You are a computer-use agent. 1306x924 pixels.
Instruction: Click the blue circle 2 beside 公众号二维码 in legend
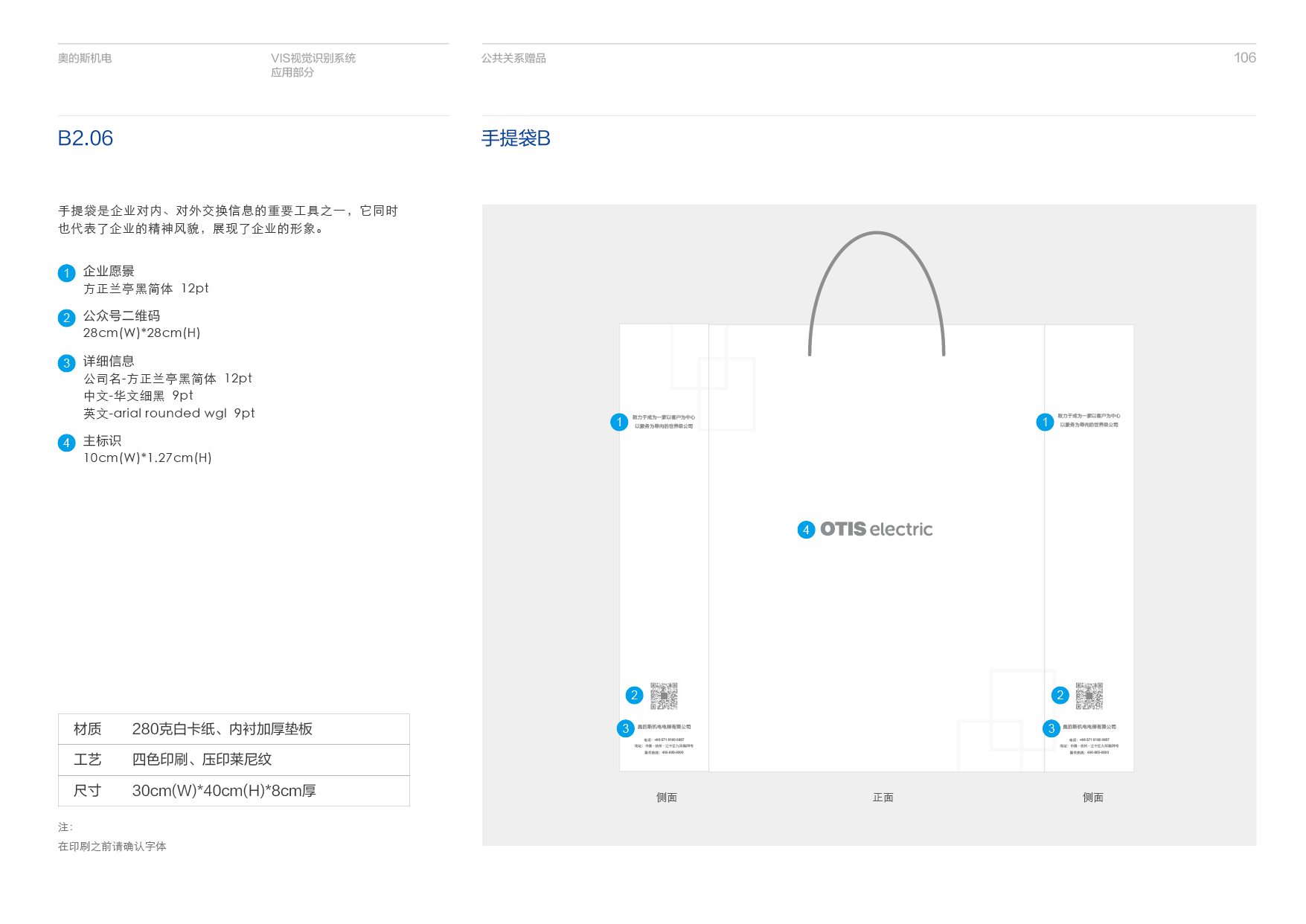coord(66,318)
